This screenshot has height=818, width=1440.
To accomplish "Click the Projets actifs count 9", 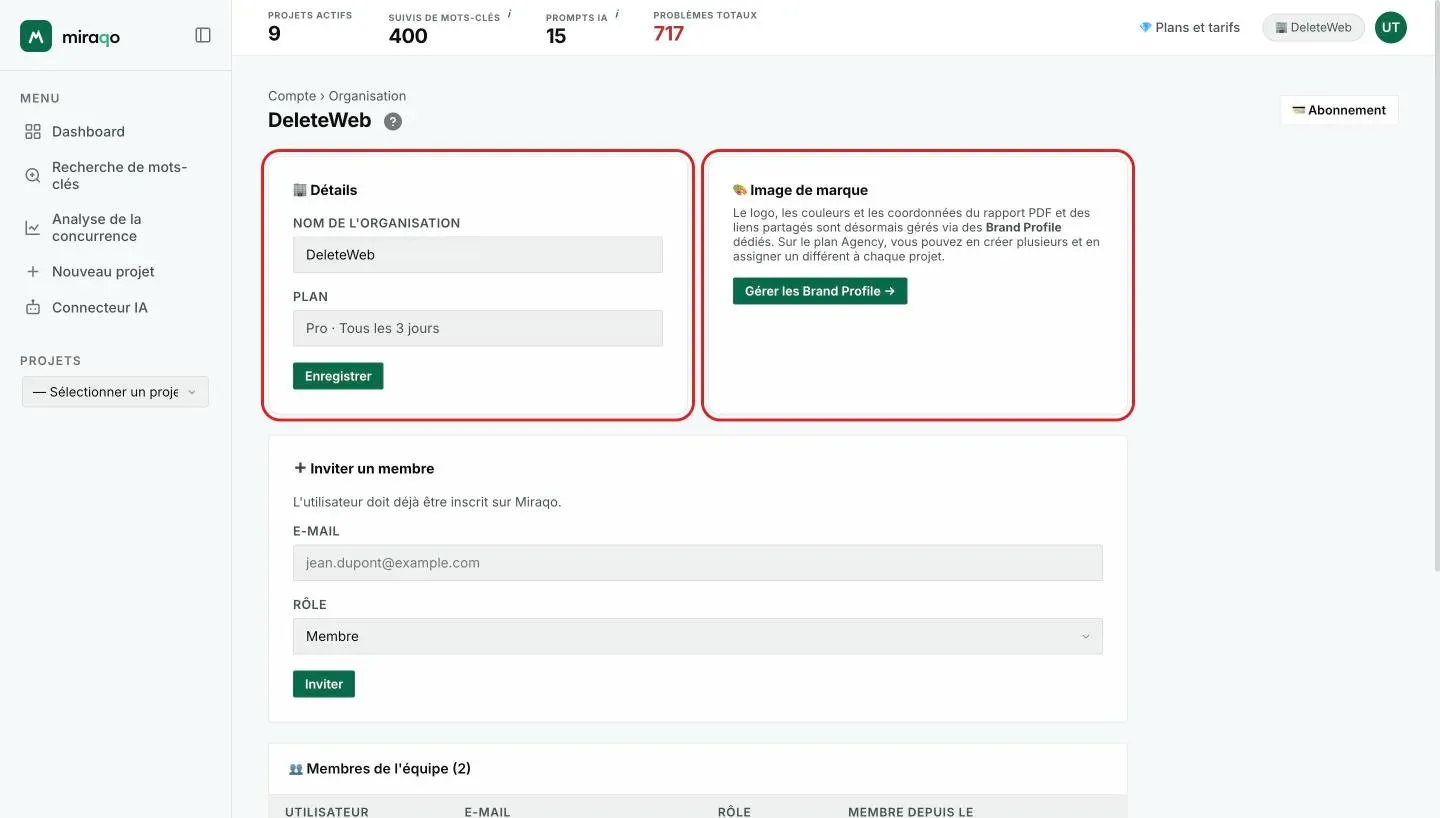I will click(274, 34).
